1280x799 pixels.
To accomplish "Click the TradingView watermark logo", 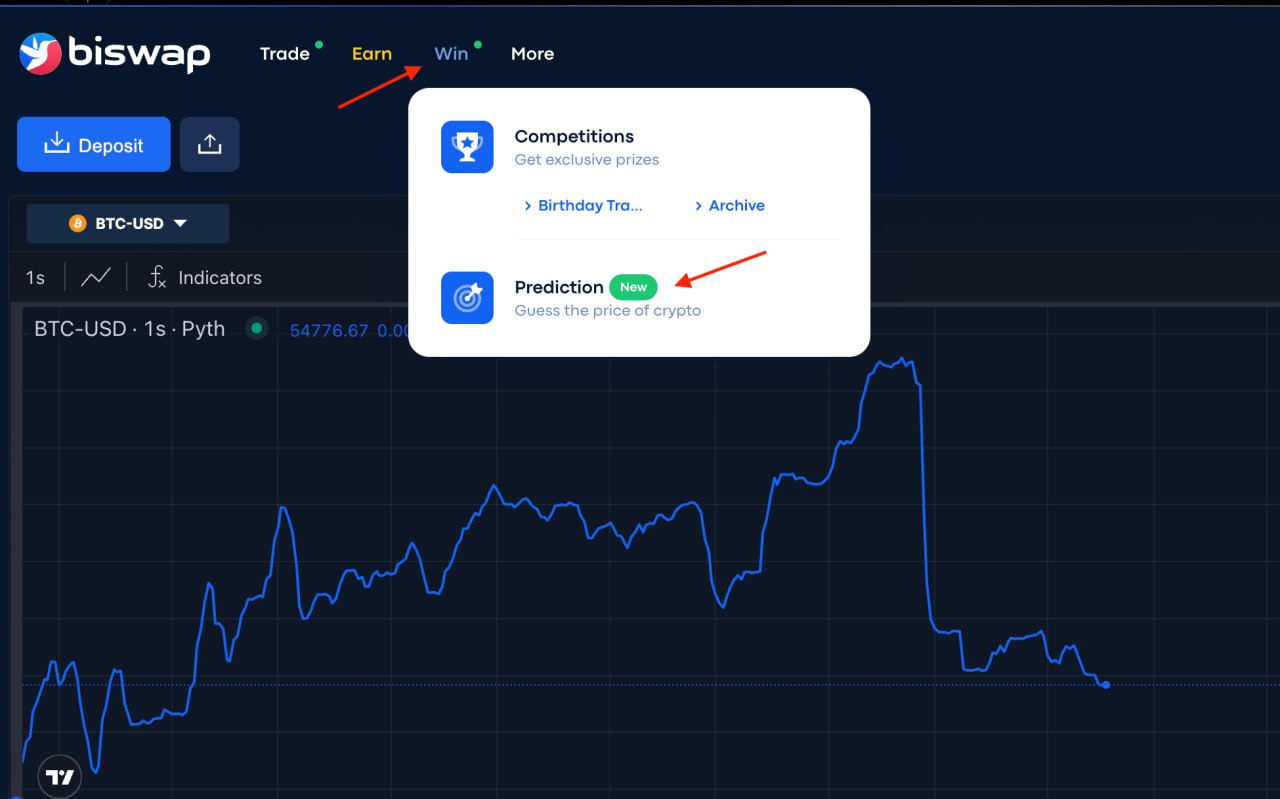I will pyautogui.click(x=58, y=775).
